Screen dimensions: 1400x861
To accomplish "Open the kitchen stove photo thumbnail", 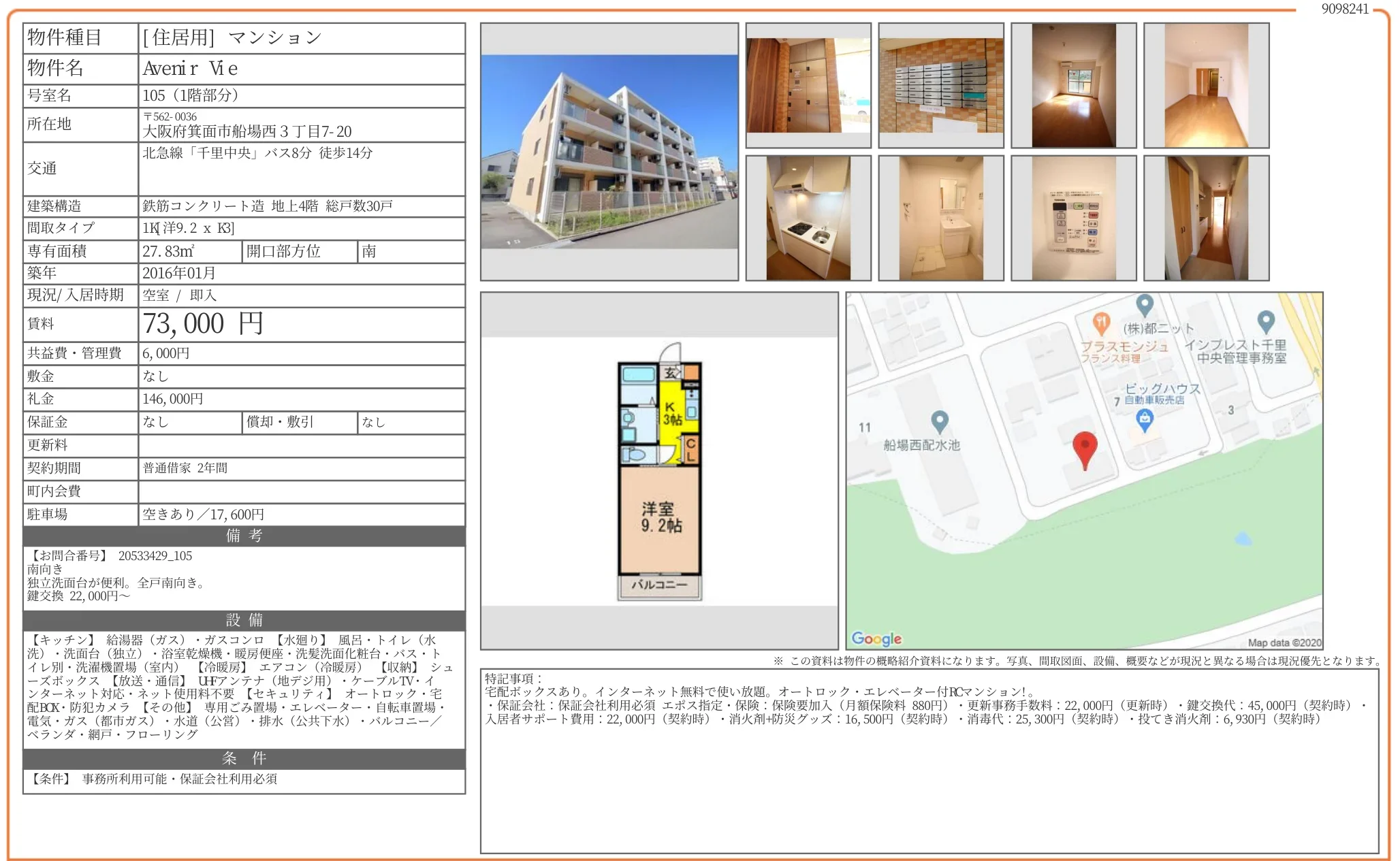I will coord(808,218).
